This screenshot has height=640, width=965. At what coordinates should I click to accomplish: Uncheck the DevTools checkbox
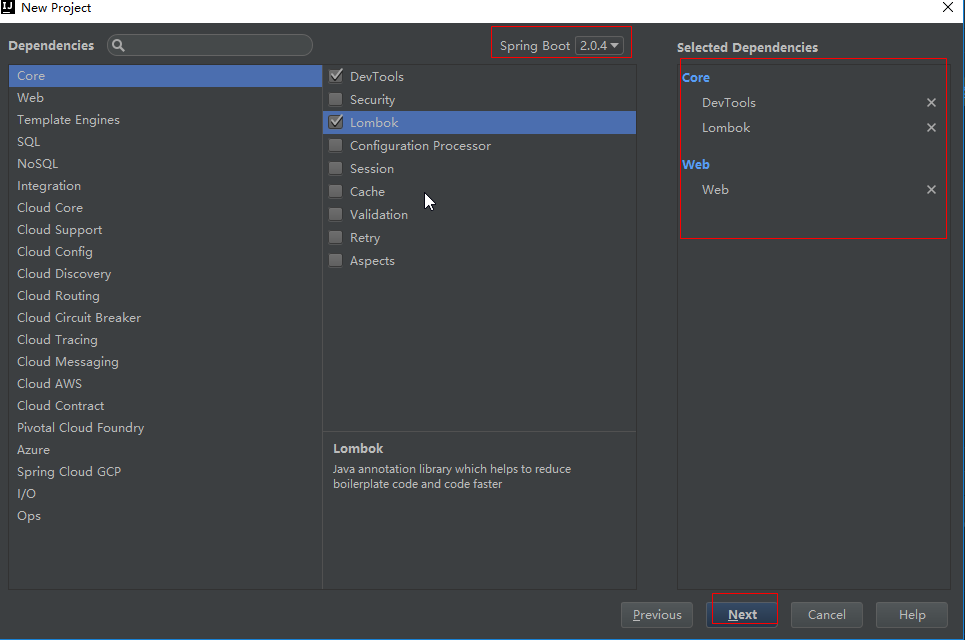(x=335, y=76)
